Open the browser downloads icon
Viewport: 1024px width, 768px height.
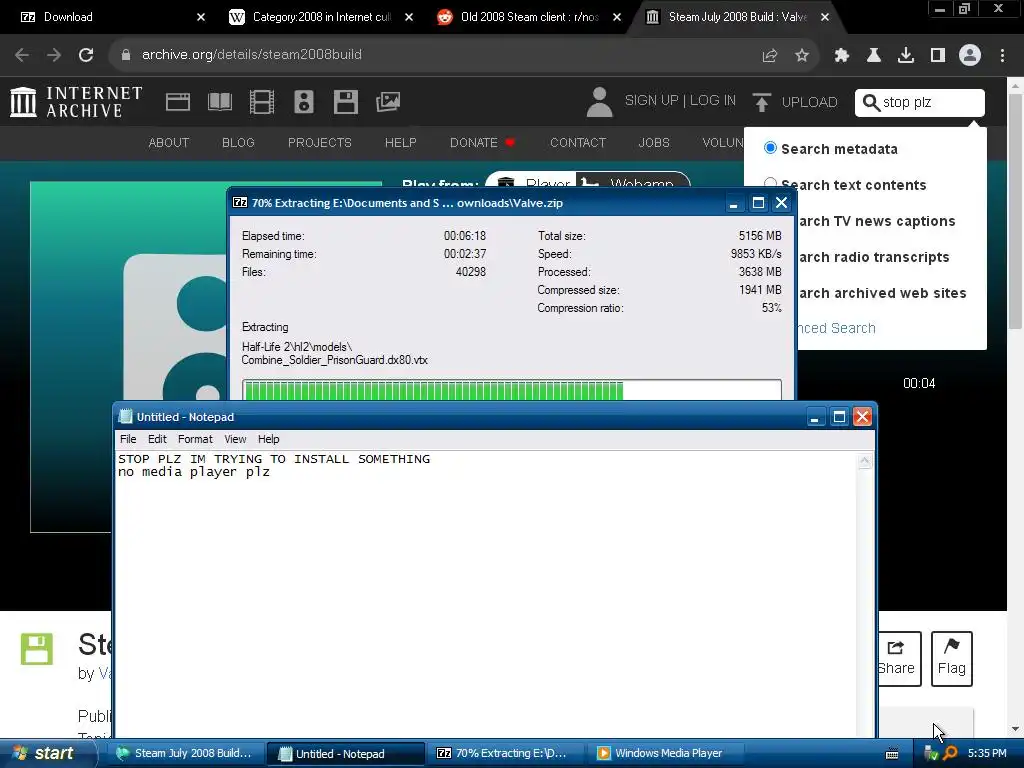point(906,56)
